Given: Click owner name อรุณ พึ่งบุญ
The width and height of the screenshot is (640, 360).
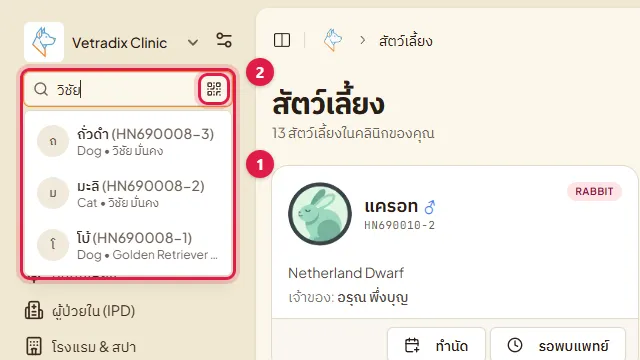Looking at the screenshot, I should click(x=373, y=298).
